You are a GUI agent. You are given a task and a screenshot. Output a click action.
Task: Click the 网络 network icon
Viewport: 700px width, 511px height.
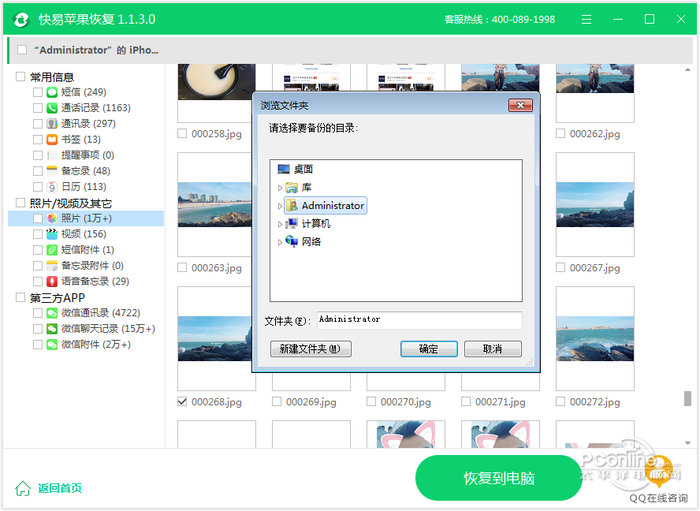tap(292, 241)
